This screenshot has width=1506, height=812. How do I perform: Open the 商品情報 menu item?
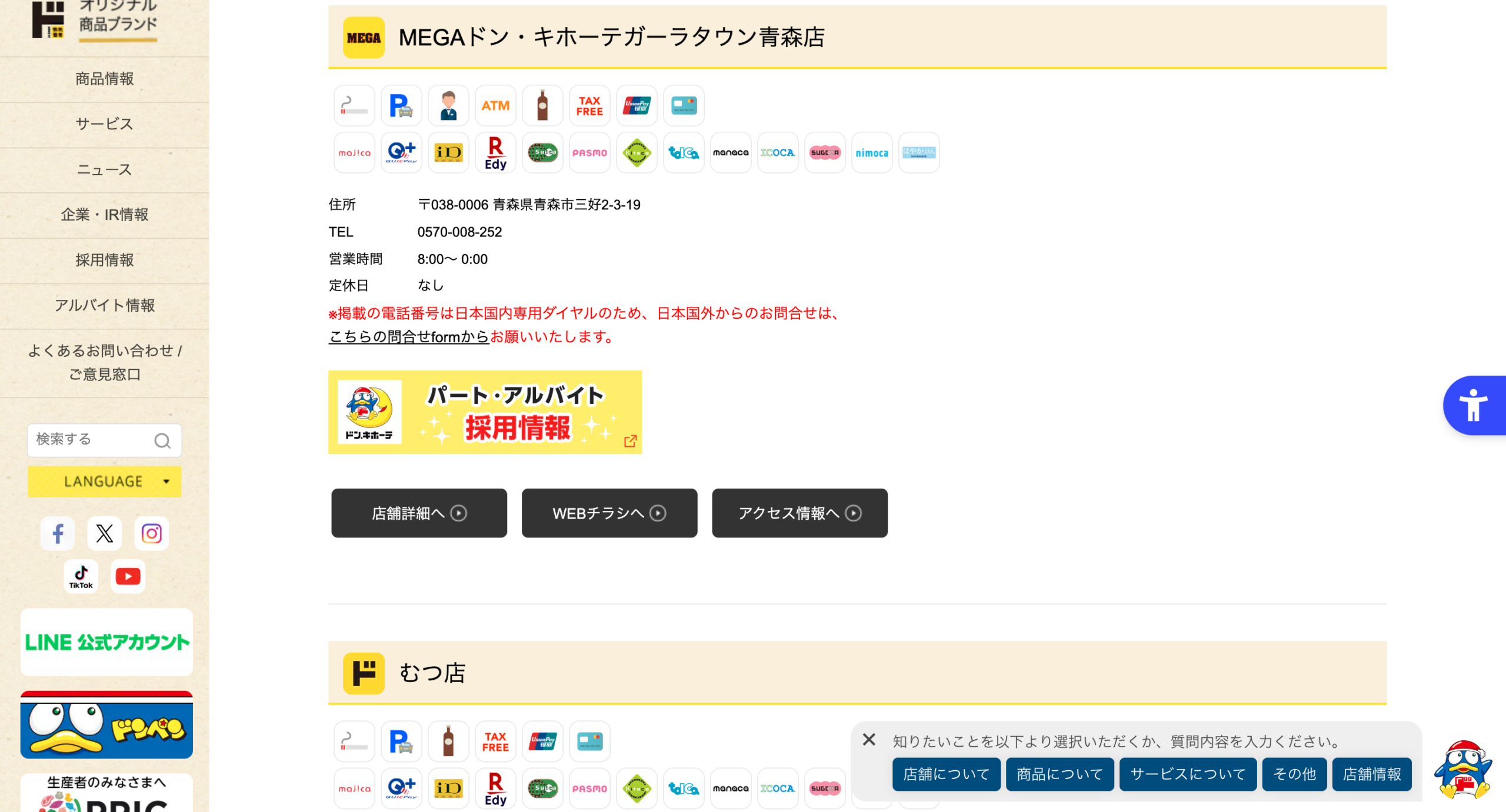coord(105,79)
